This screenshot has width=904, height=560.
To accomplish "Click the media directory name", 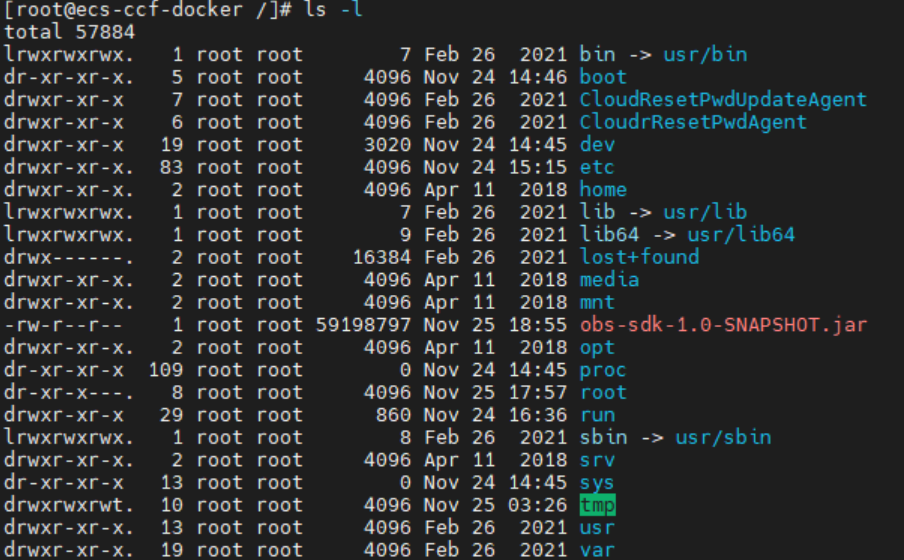I will point(609,280).
